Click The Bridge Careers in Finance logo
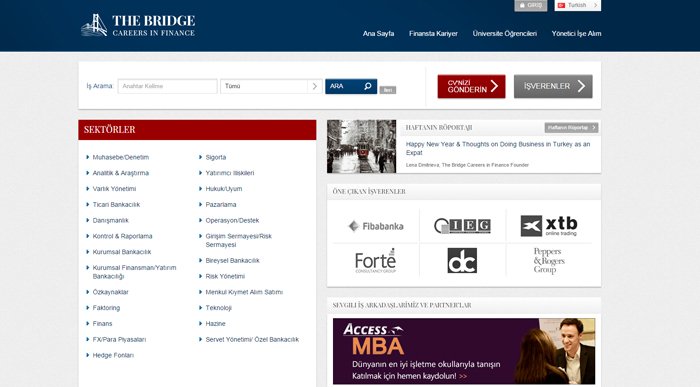The width and height of the screenshot is (700, 387). pos(138,25)
